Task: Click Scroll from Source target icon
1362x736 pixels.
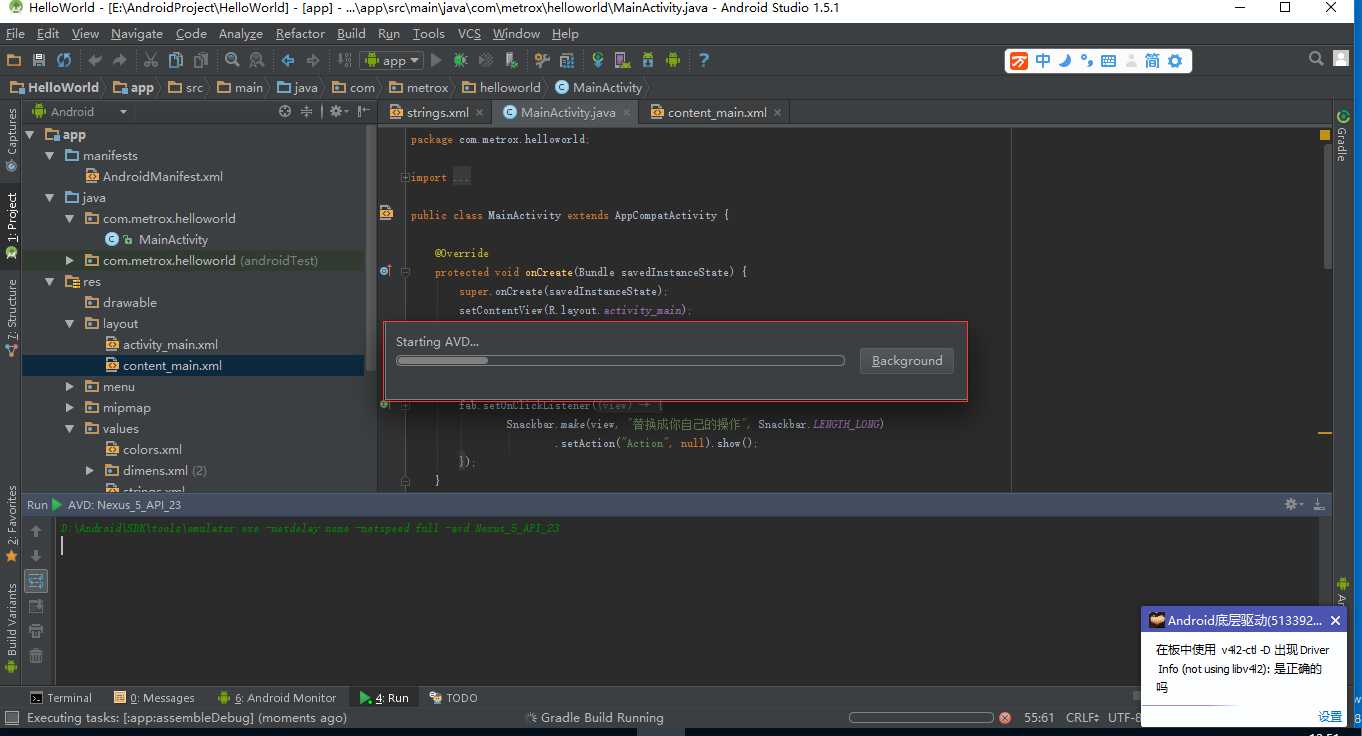Action: [x=285, y=112]
